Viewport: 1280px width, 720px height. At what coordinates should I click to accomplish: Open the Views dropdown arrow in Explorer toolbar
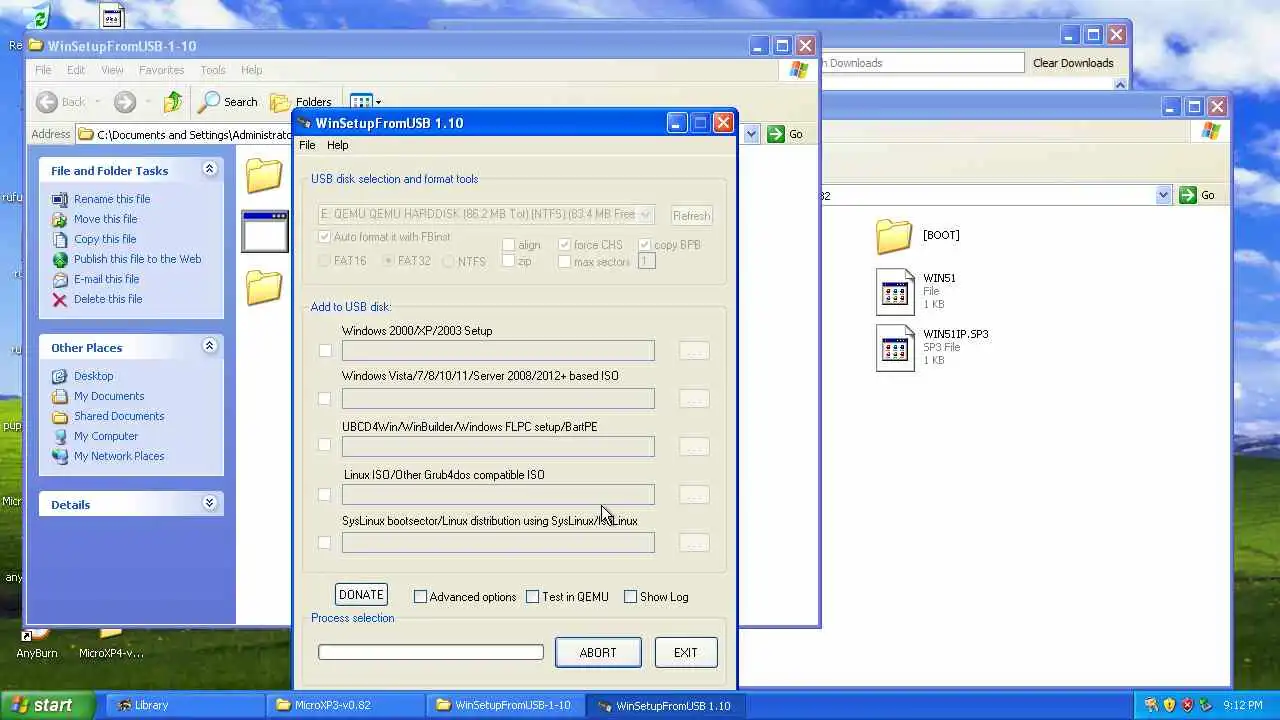pos(378,102)
